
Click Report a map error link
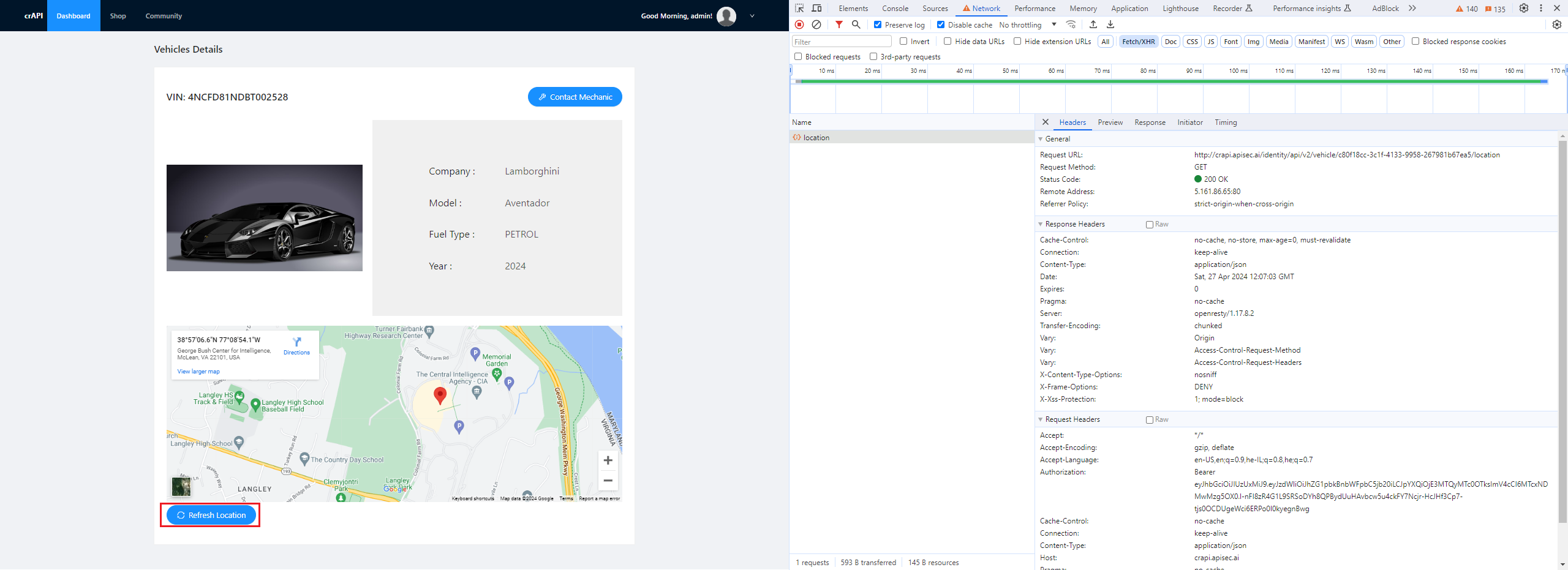coord(600,498)
